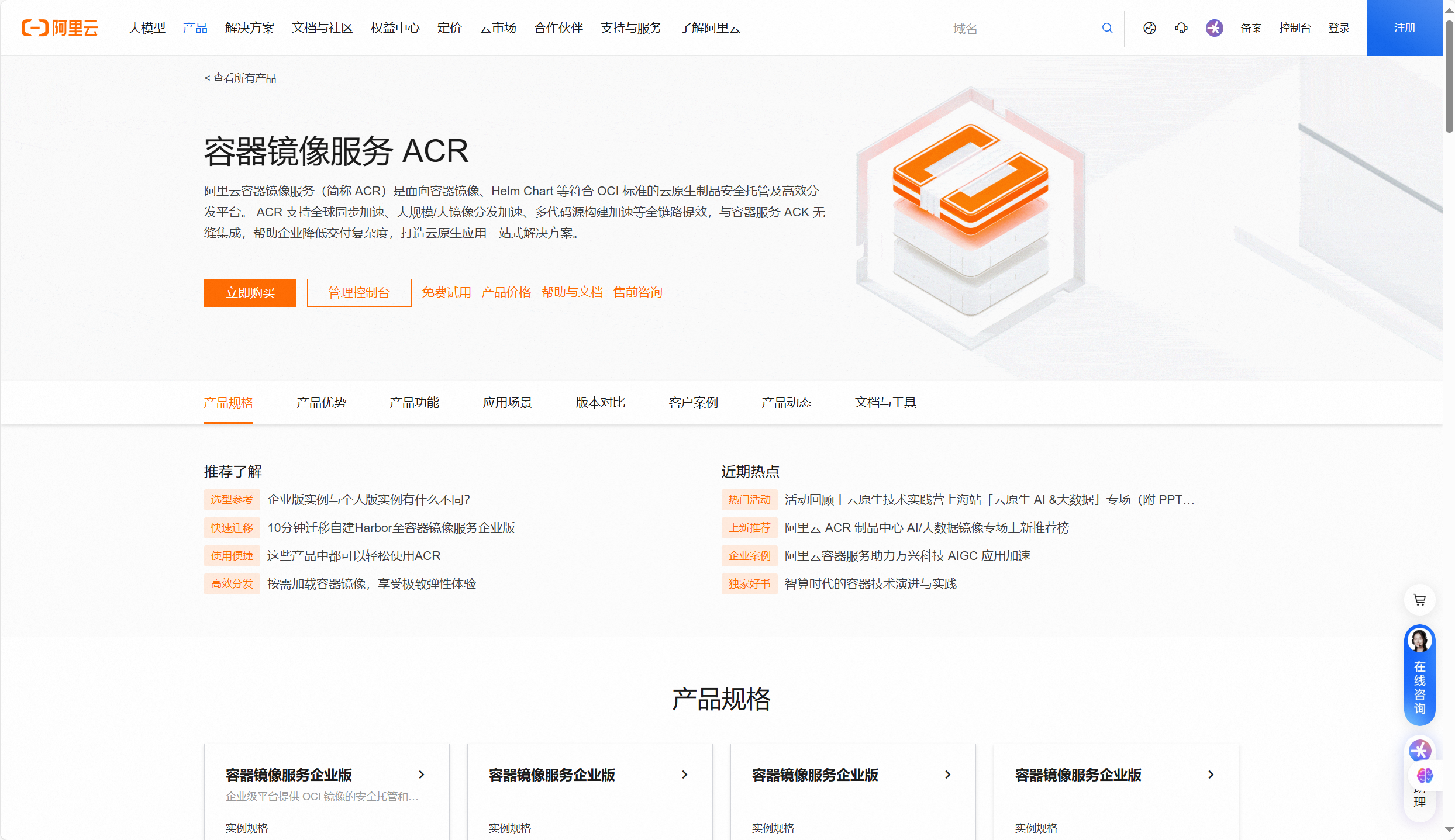Open the shopping cart floating icon
Image resolution: width=1455 pixels, height=840 pixels.
tap(1420, 600)
